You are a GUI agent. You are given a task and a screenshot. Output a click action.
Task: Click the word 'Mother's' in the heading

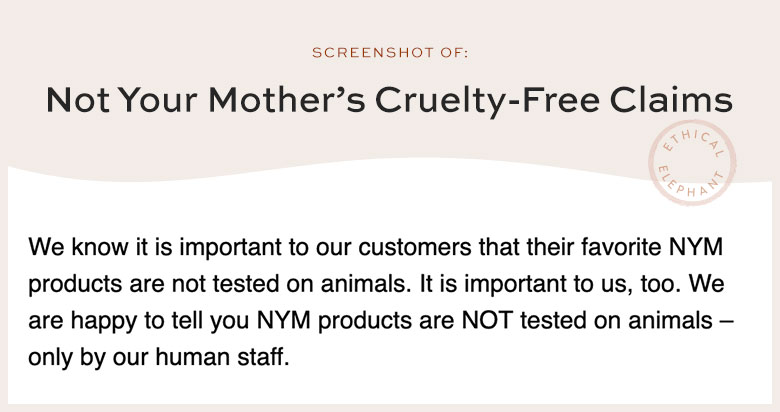pyautogui.click(x=287, y=100)
